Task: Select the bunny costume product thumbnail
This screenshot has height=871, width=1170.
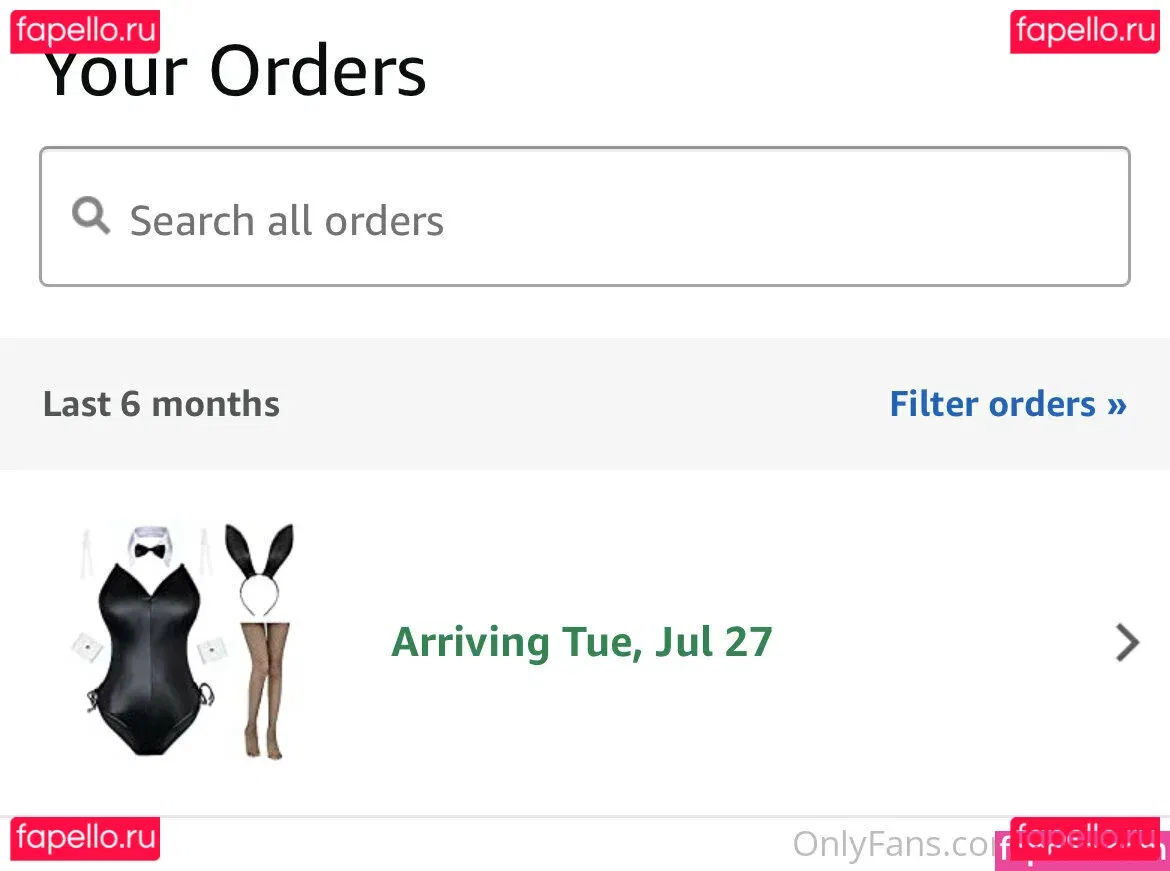Action: (x=184, y=642)
